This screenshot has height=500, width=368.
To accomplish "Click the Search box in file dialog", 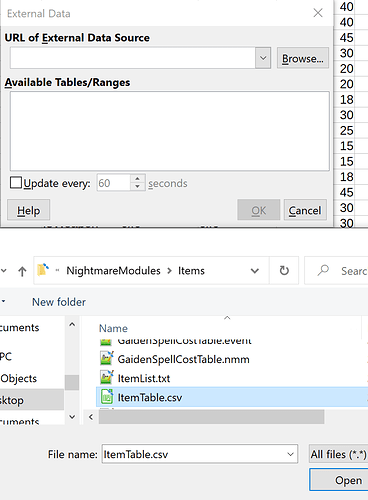I will [337, 270].
